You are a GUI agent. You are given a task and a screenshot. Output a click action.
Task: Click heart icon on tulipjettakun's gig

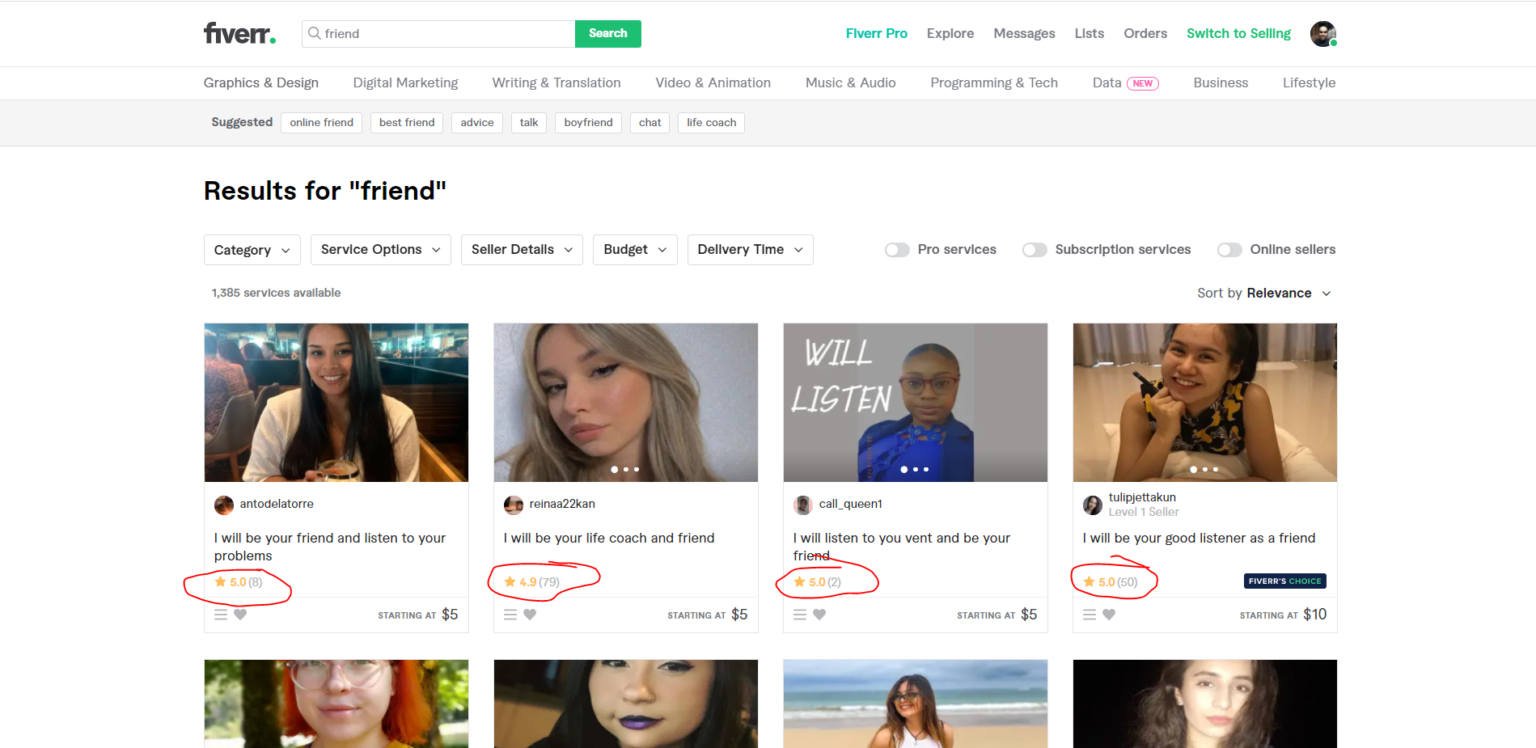1109,614
